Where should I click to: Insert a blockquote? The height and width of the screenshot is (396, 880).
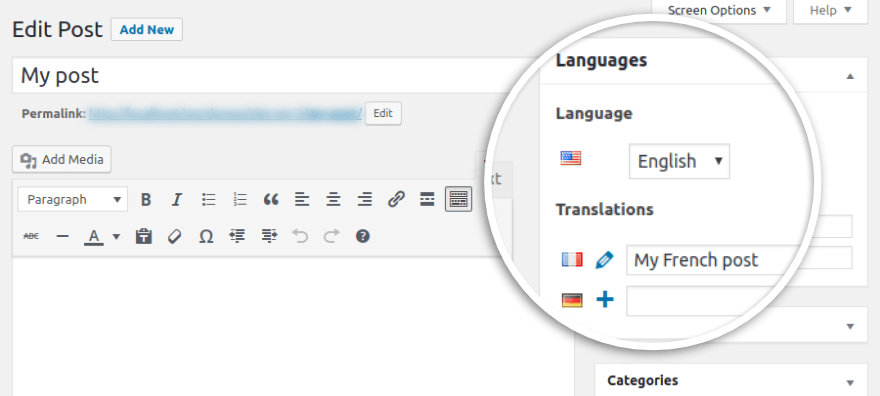click(x=271, y=200)
